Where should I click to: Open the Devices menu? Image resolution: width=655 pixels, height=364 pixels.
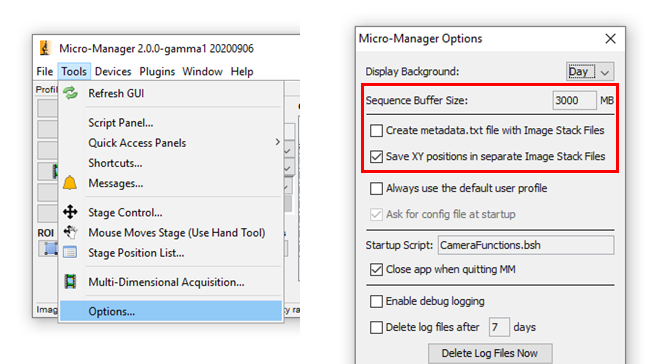coord(113,71)
